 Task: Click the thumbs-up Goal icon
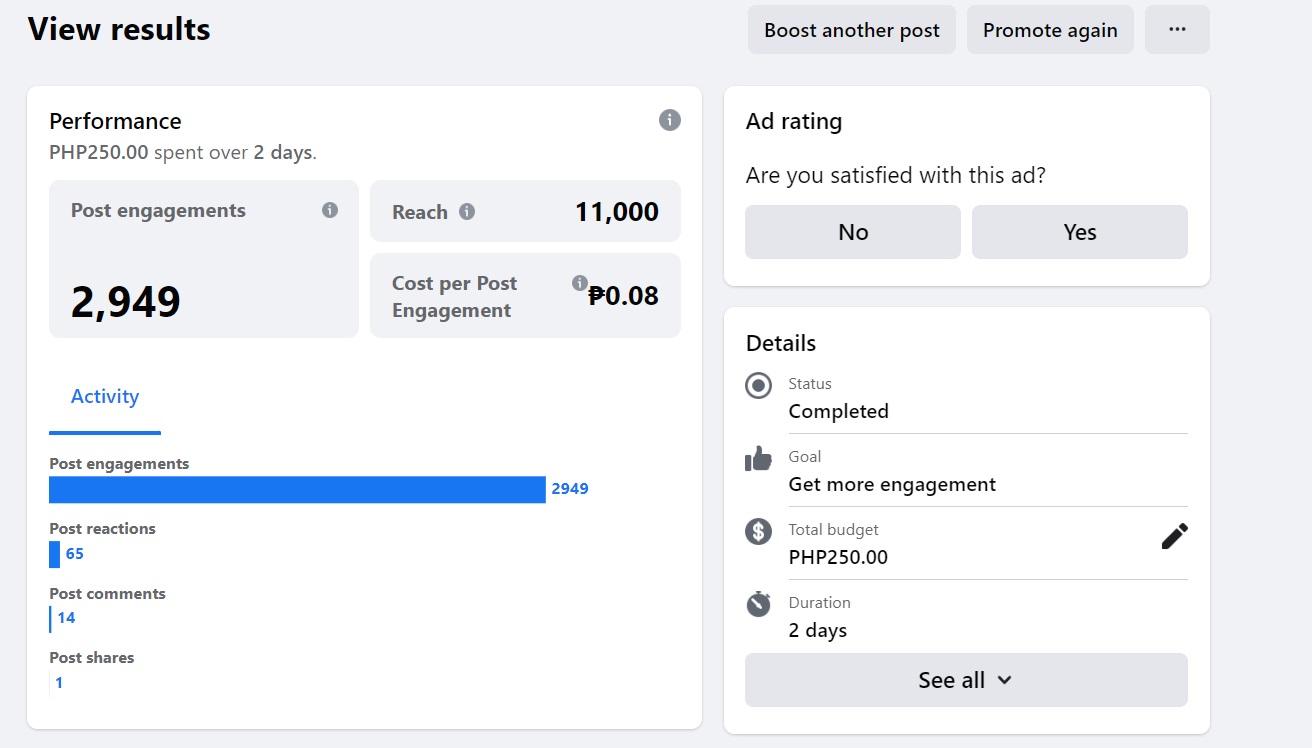click(759, 458)
